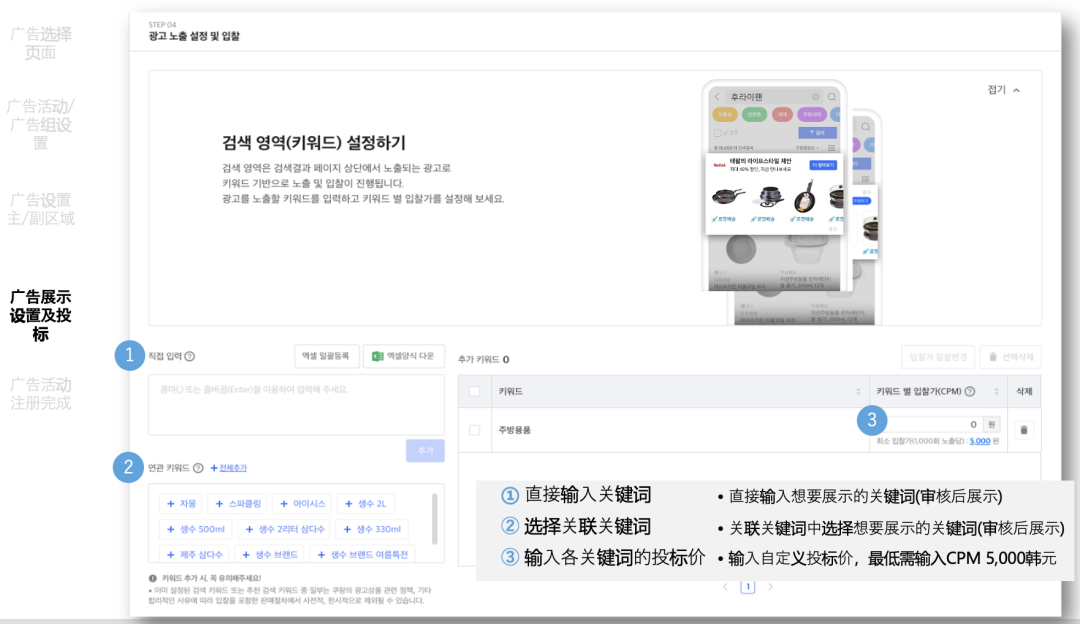
Task: Add the related keyword 생수 330ml
Action: [373, 529]
